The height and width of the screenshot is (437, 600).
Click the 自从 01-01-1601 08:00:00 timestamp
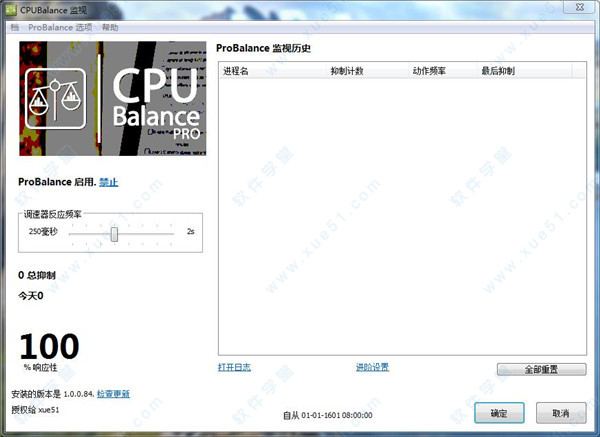click(x=328, y=415)
